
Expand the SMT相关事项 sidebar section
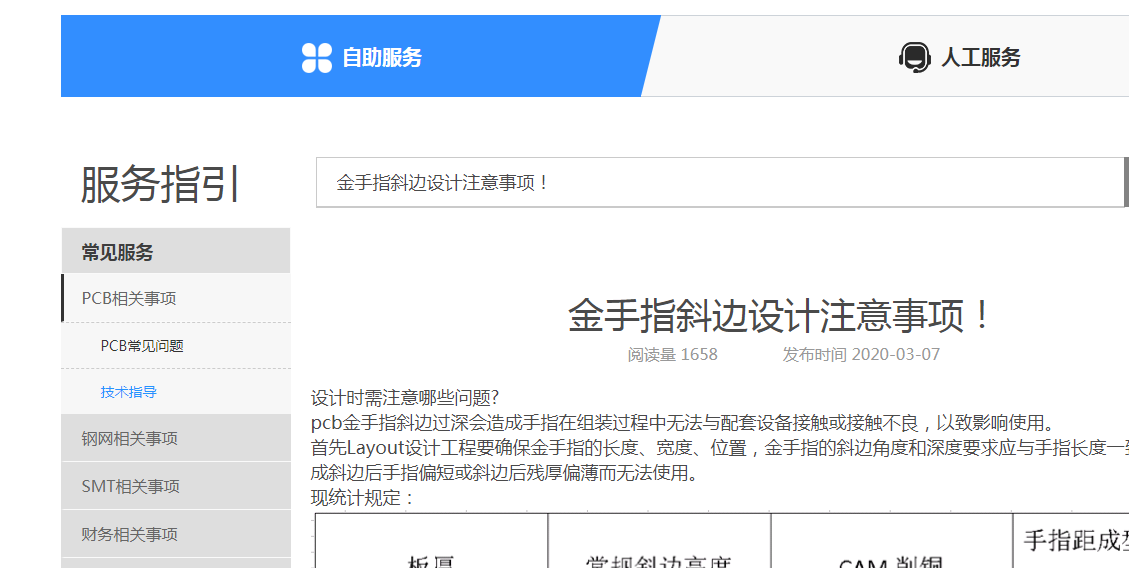pyautogui.click(x=130, y=487)
